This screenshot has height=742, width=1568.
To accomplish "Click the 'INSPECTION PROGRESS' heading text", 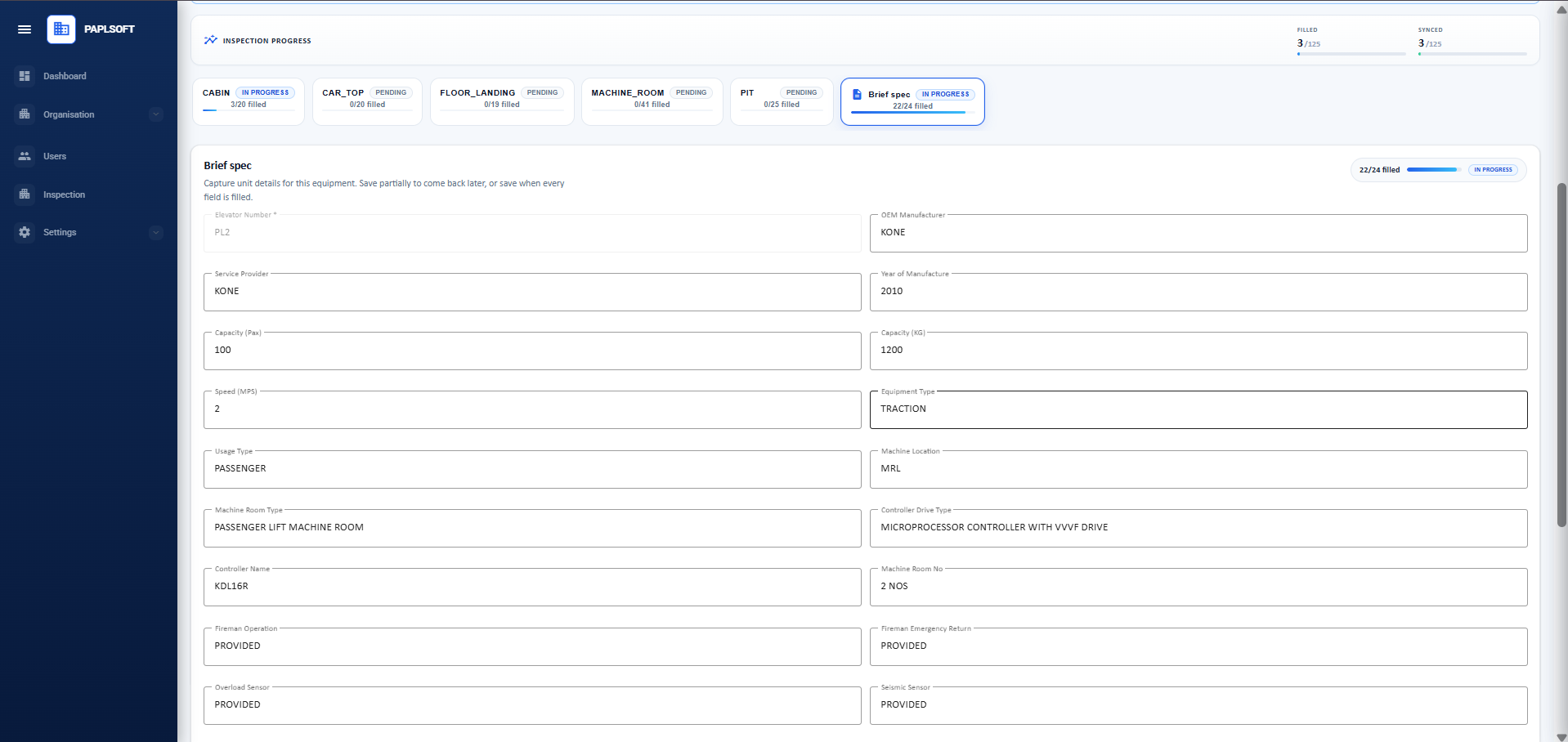I will pos(267,41).
